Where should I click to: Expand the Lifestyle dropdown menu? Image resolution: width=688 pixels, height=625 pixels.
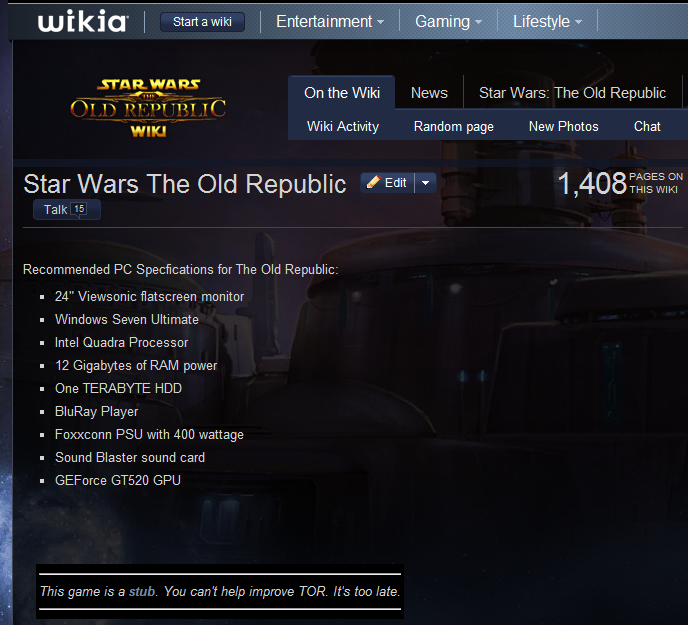tap(547, 22)
